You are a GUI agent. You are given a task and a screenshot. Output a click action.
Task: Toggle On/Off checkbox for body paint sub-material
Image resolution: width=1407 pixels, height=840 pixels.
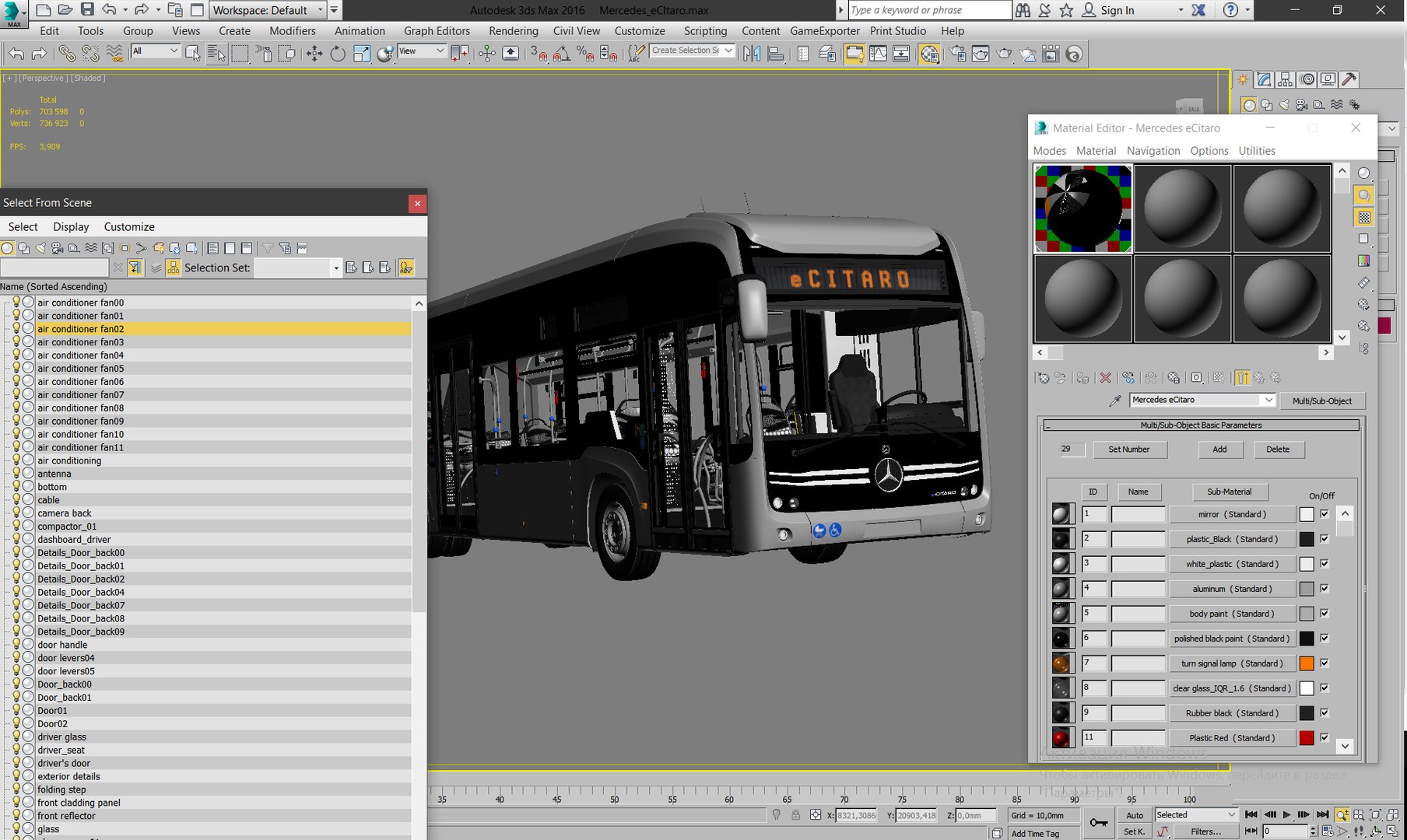(x=1325, y=614)
